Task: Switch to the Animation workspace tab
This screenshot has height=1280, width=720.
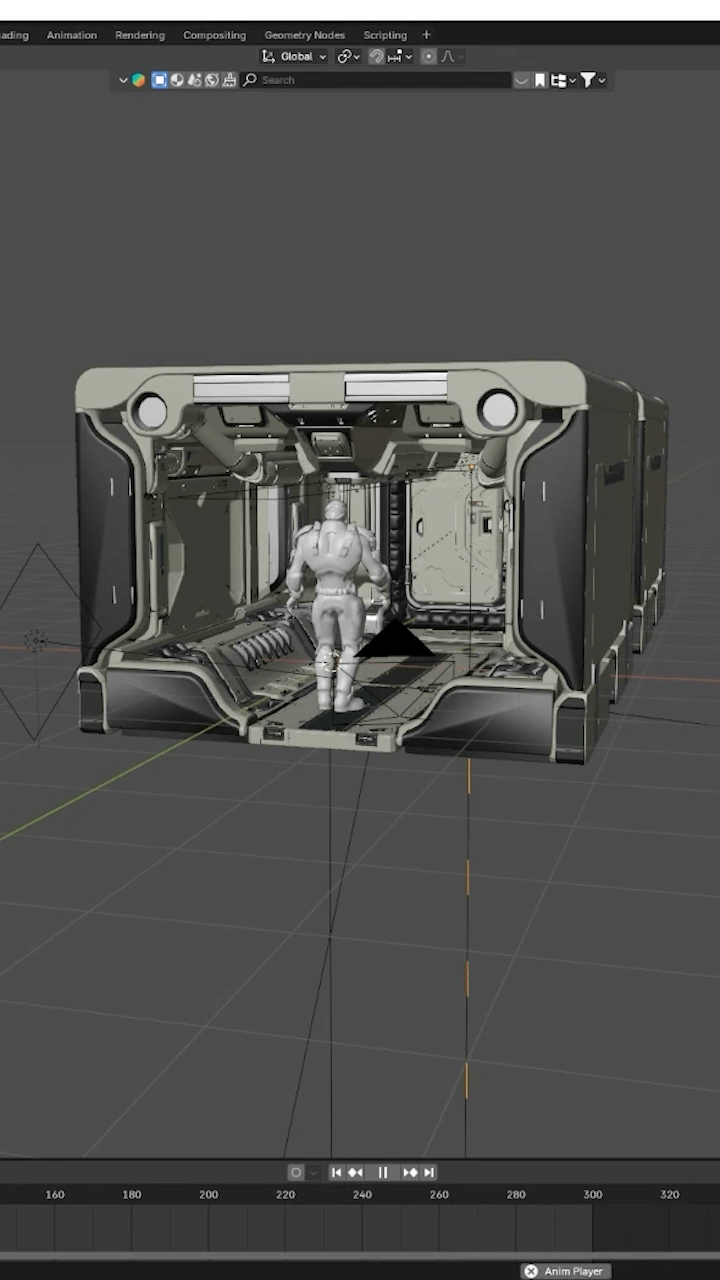Action: pos(72,35)
